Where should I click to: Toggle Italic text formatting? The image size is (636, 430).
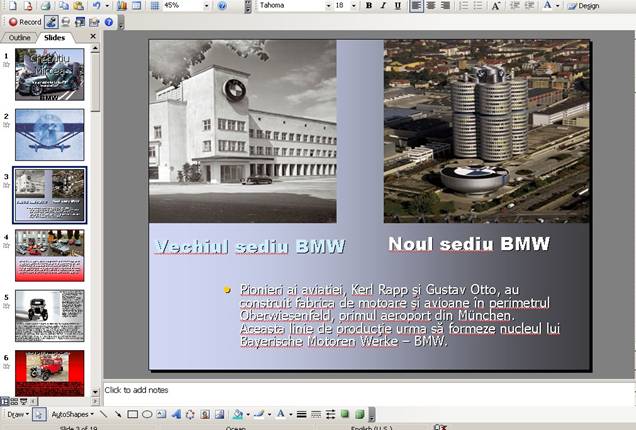pyautogui.click(x=383, y=6)
